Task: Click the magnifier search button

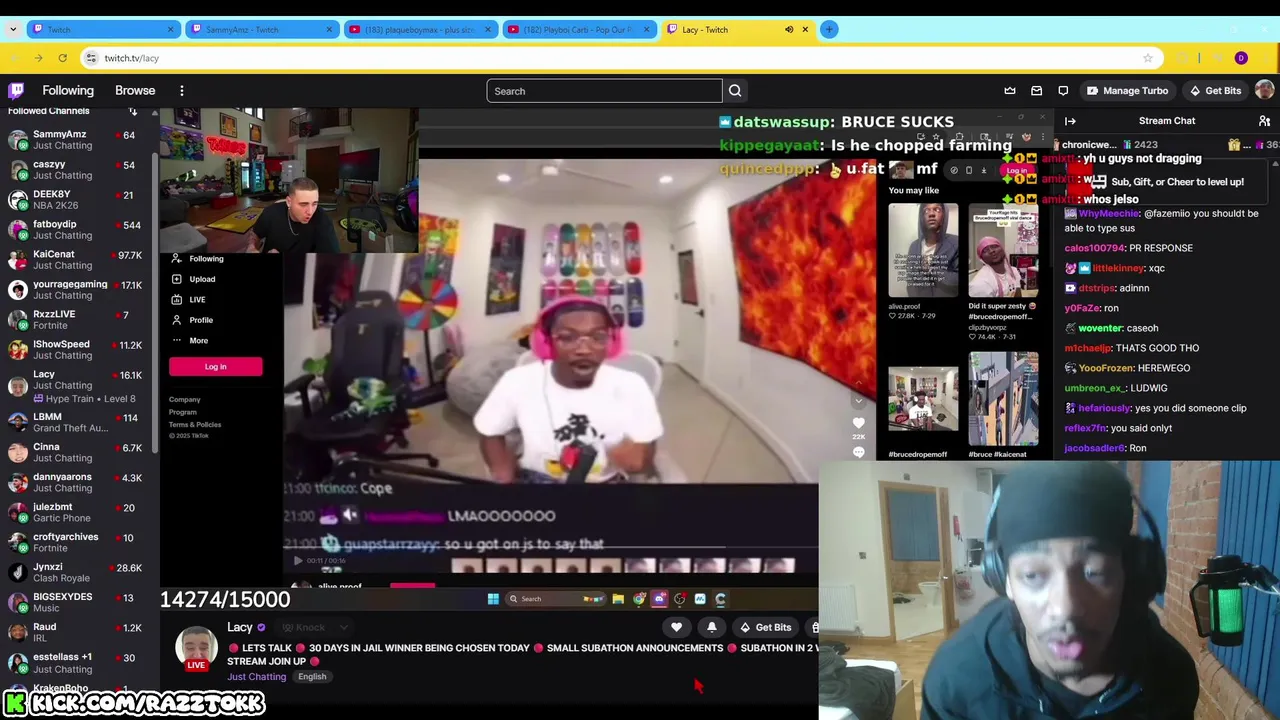Action: point(735,91)
